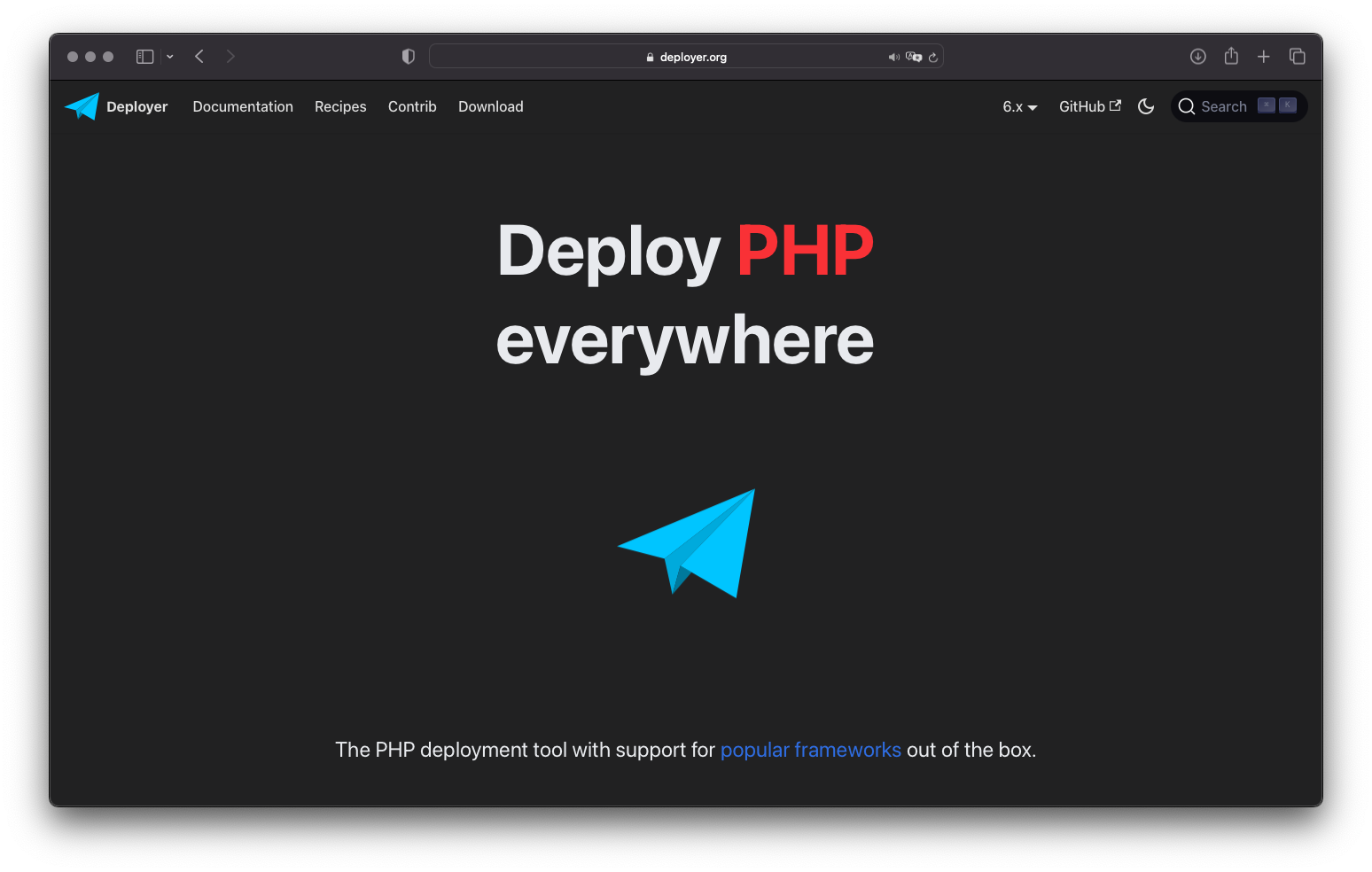Viewport: 1372px width, 872px height.
Task: Go back using the browser back arrow
Action: click(199, 57)
